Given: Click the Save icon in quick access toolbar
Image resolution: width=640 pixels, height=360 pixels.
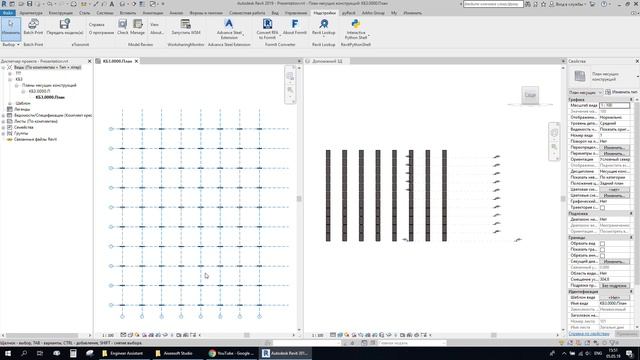Looking at the screenshot, I should pos(29,4).
